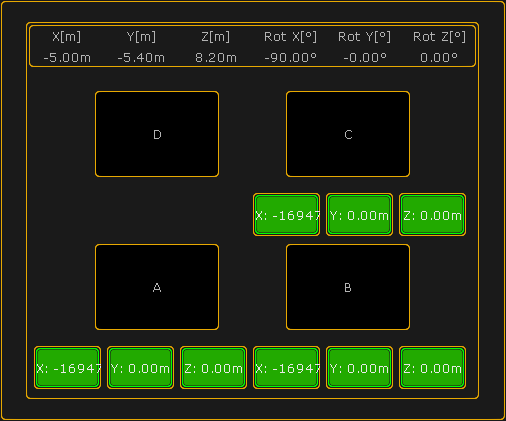Select the black box labeled C
This screenshot has width=506, height=421.
348,134
